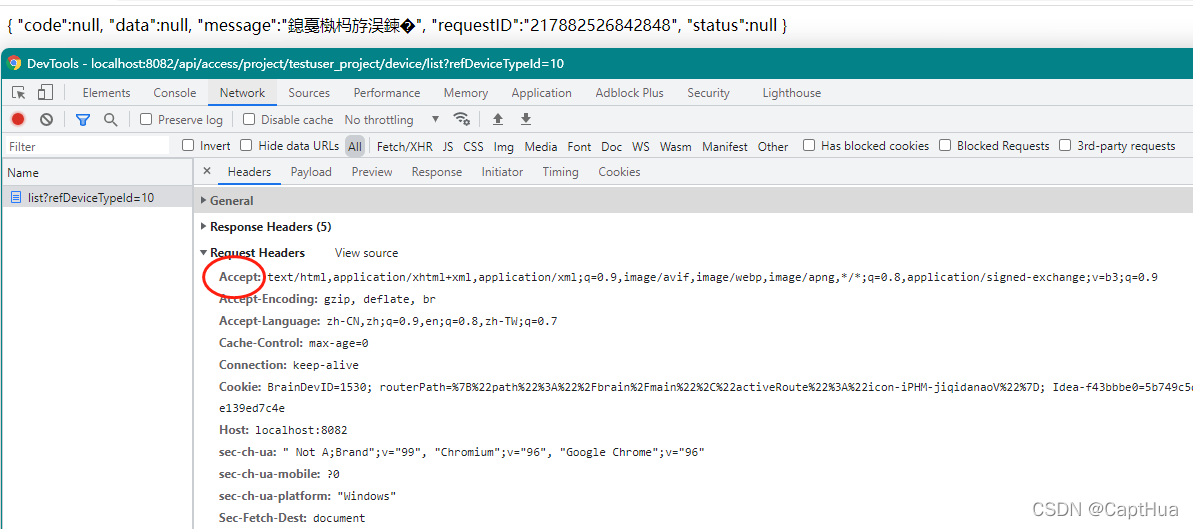The height and width of the screenshot is (529, 1193).
Task: Toggle the network filter funnel icon
Action: (x=83, y=120)
